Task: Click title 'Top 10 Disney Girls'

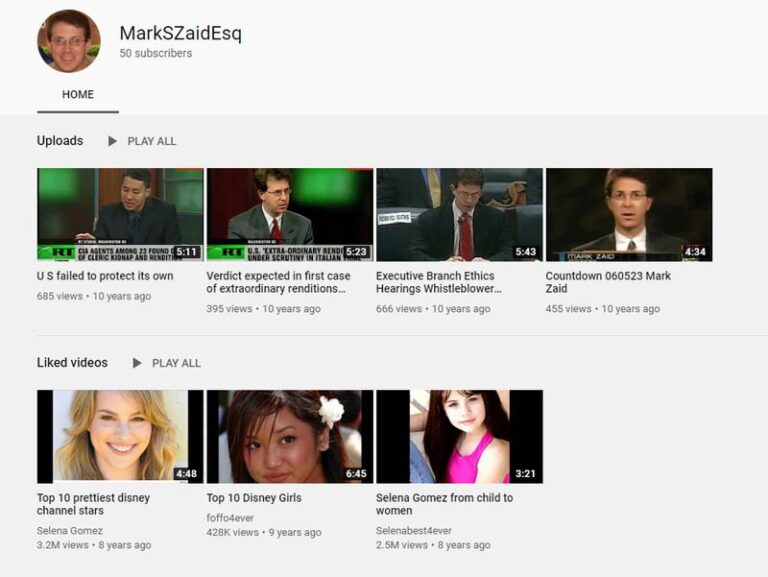Action: click(x=254, y=498)
